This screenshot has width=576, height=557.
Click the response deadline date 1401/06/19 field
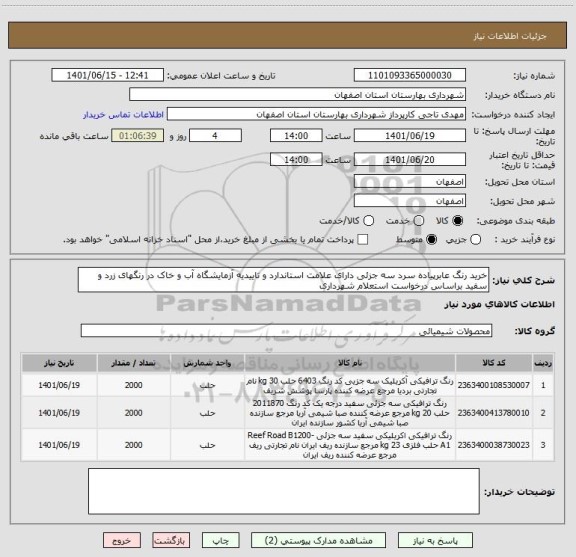410,136
